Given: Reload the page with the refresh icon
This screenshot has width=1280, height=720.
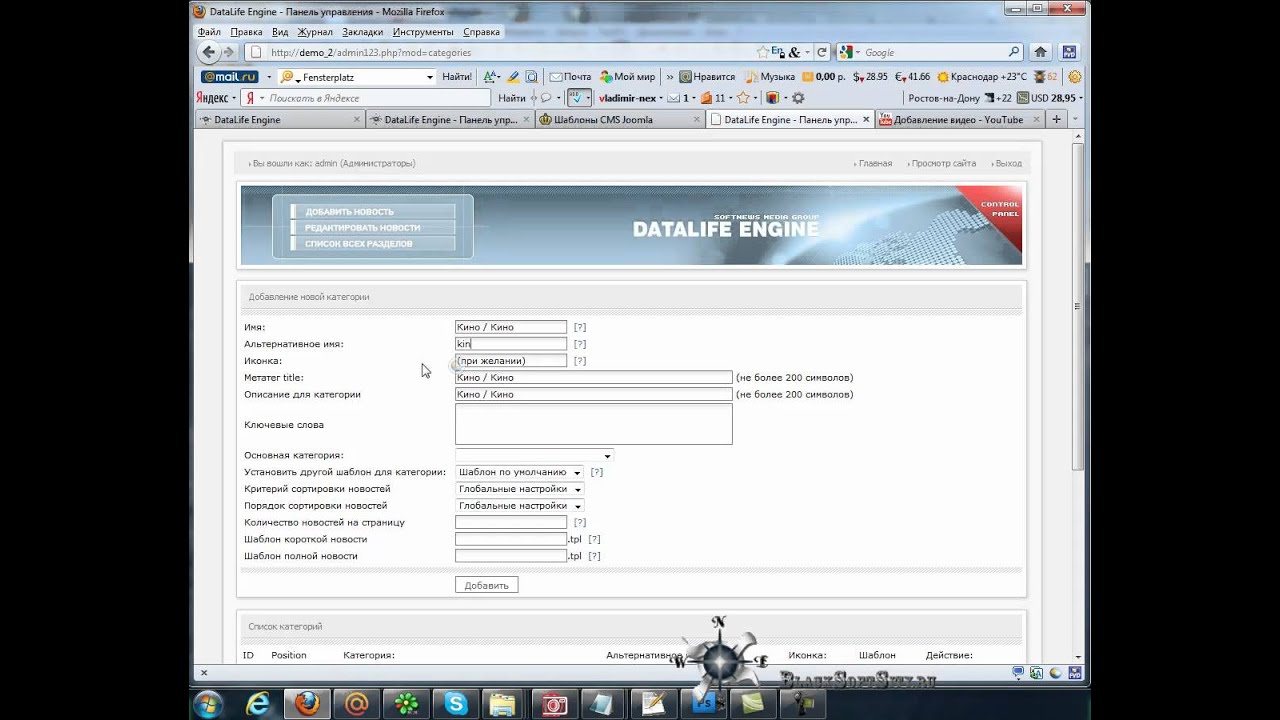Looking at the screenshot, I should tap(822, 52).
